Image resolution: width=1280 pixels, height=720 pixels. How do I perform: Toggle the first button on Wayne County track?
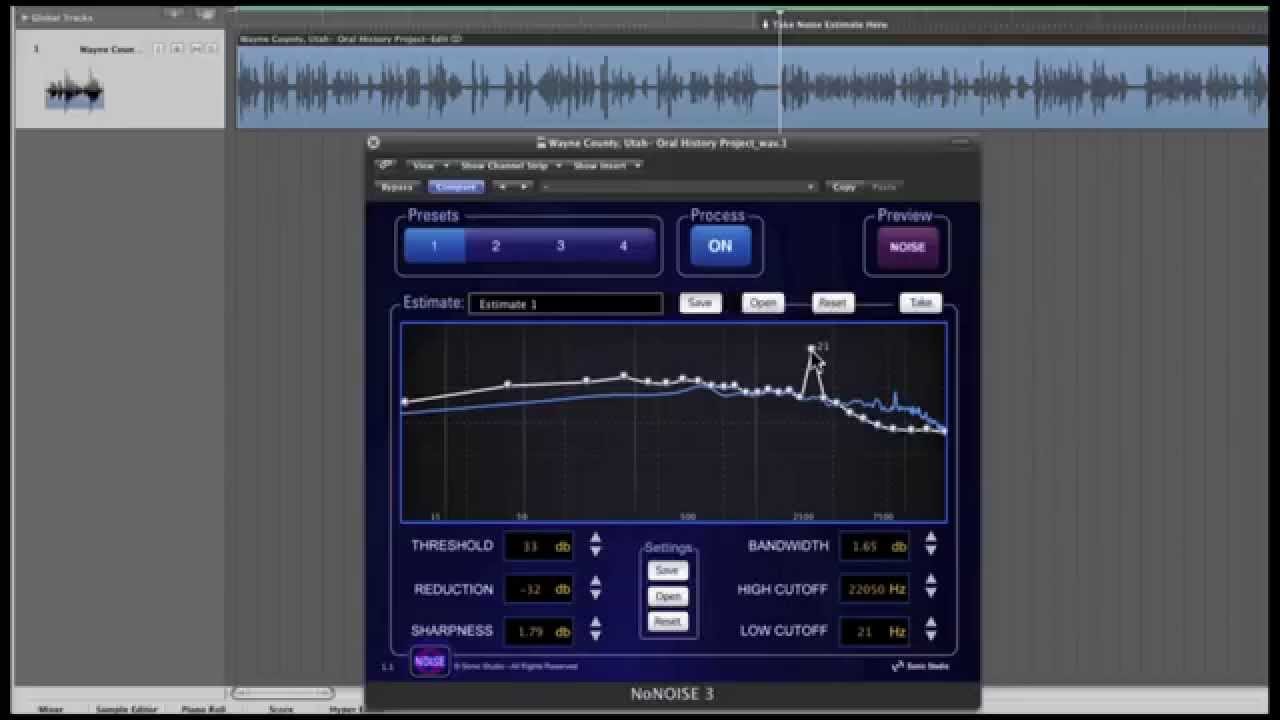158,49
